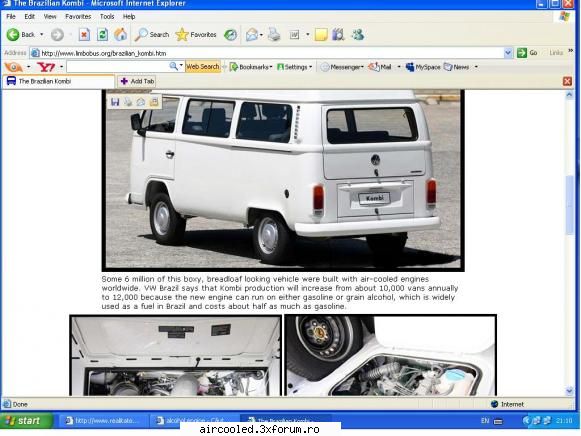Click the vertical scrollbar up arrow

click(570, 94)
